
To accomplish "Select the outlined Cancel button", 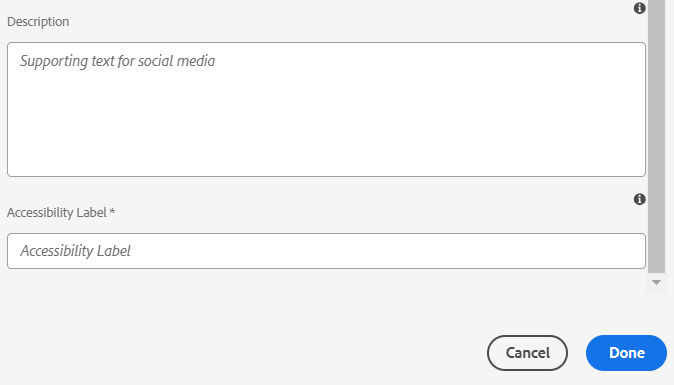I will coord(527,353).
